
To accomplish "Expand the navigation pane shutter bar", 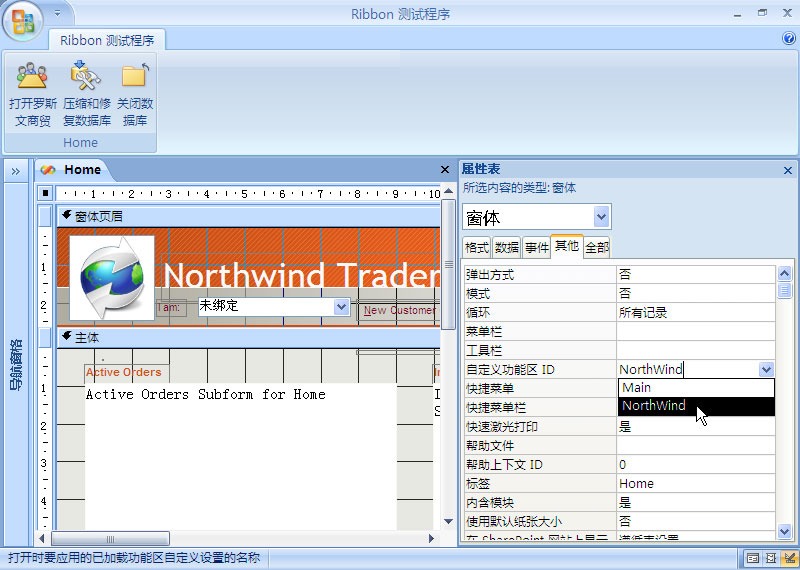I will click(16, 171).
